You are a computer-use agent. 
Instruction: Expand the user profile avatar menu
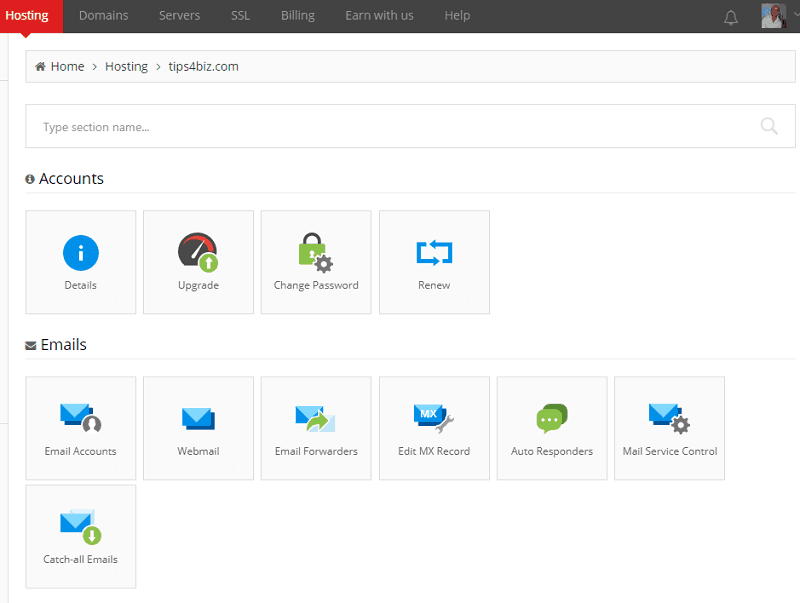pyautogui.click(x=773, y=16)
